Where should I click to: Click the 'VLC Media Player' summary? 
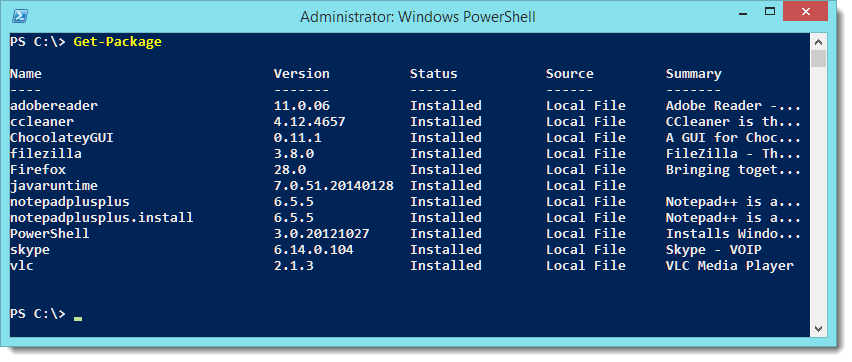coord(730,266)
